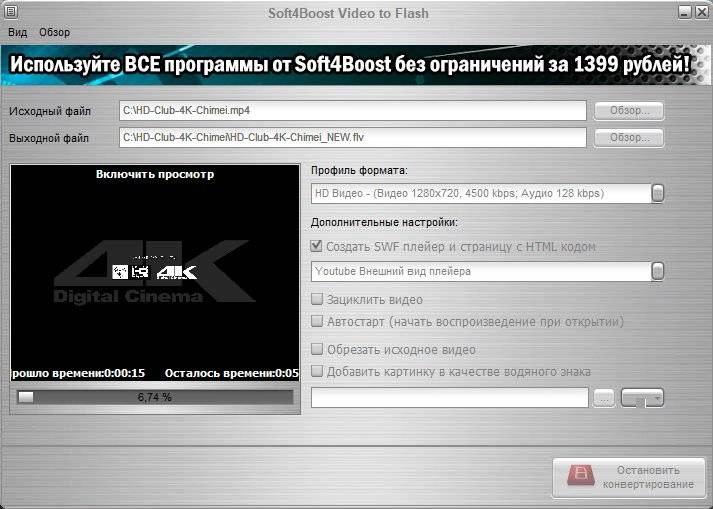Enable Автостарт checkbox
The width and height of the screenshot is (713, 509).
(x=316, y=321)
